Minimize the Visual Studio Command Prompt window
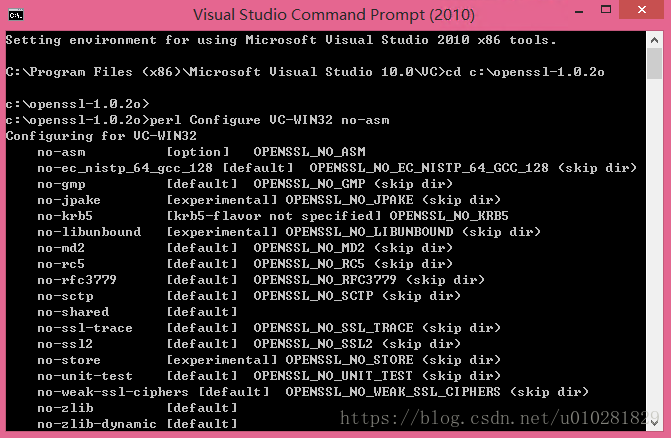This screenshot has width=671, height=438. pos(579,11)
